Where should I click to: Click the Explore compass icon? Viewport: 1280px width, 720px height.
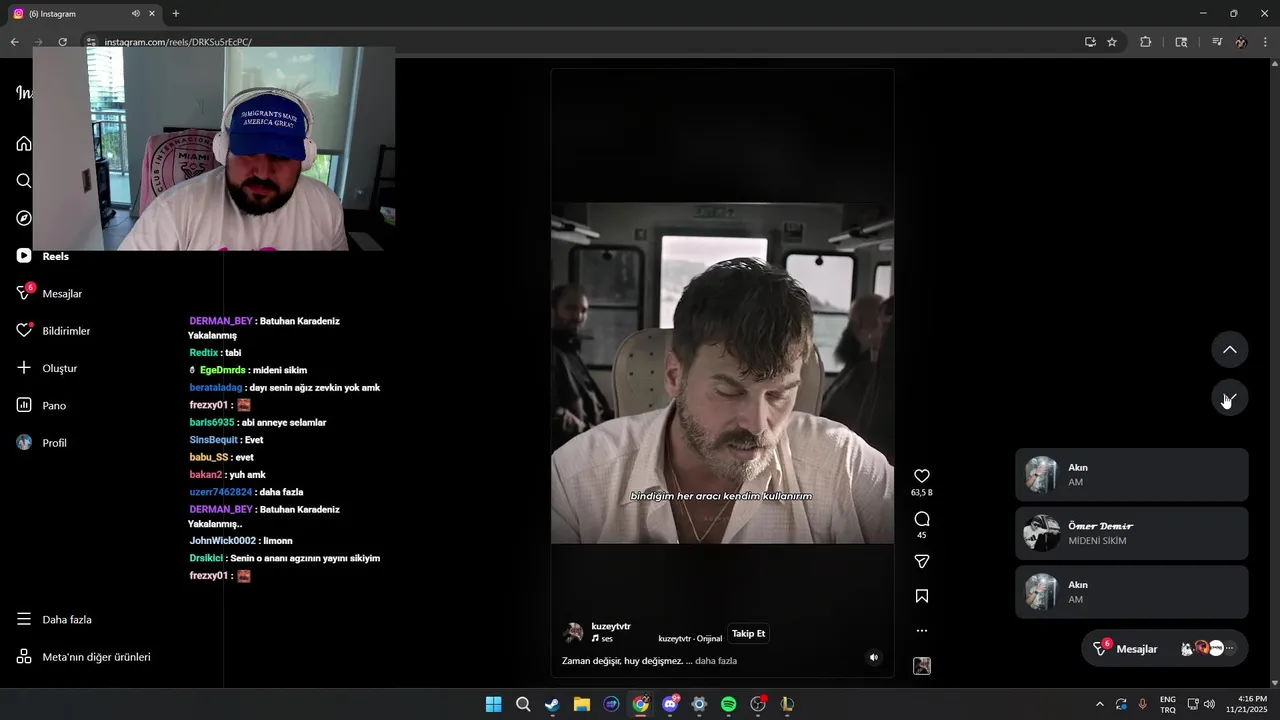click(24, 218)
